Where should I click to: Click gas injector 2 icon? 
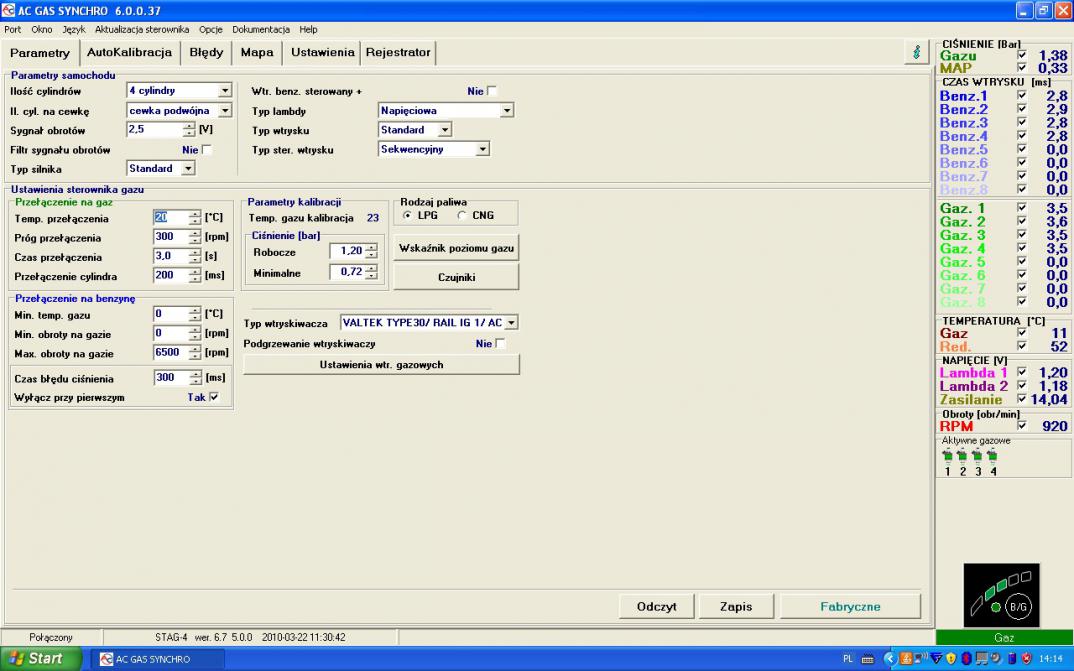pyautogui.click(x=963, y=456)
